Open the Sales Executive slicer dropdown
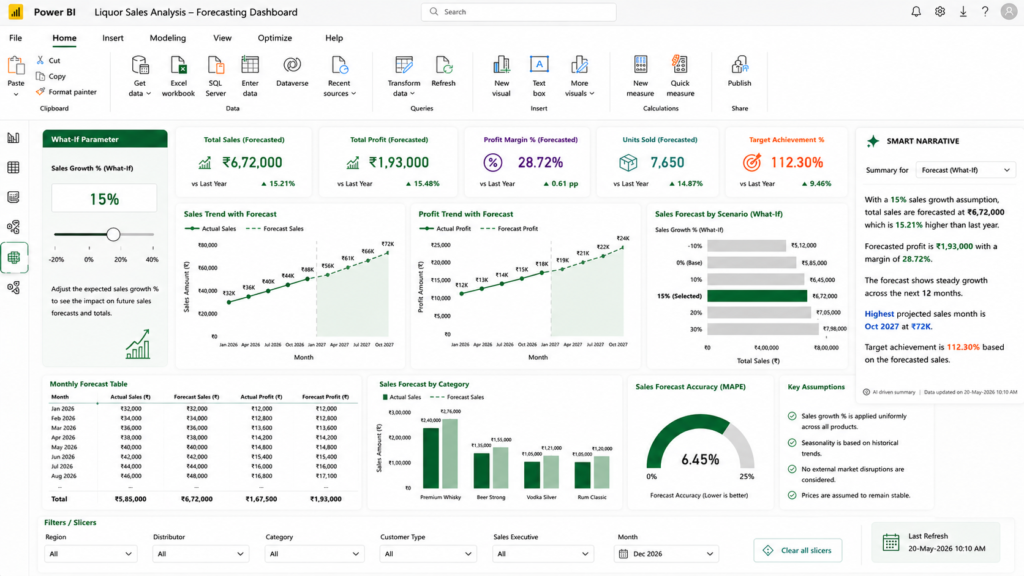The width and height of the screenshot is (1024, 576). point(543,554)
